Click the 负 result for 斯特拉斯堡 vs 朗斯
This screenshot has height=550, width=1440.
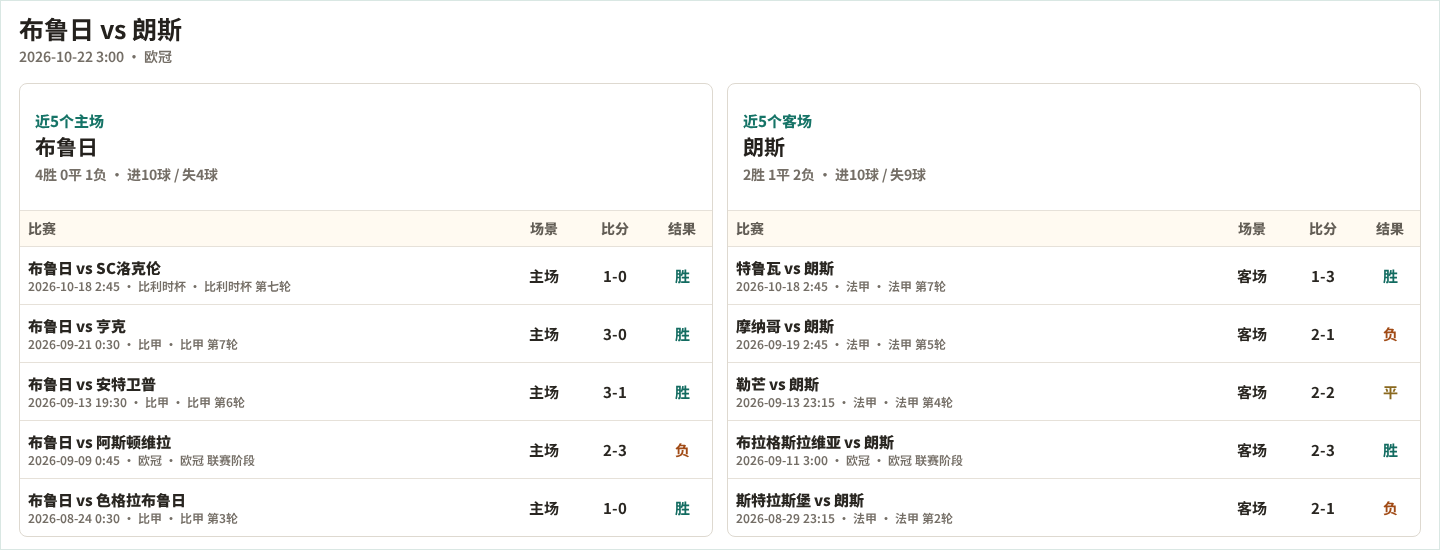click(x=1390, y=508)
